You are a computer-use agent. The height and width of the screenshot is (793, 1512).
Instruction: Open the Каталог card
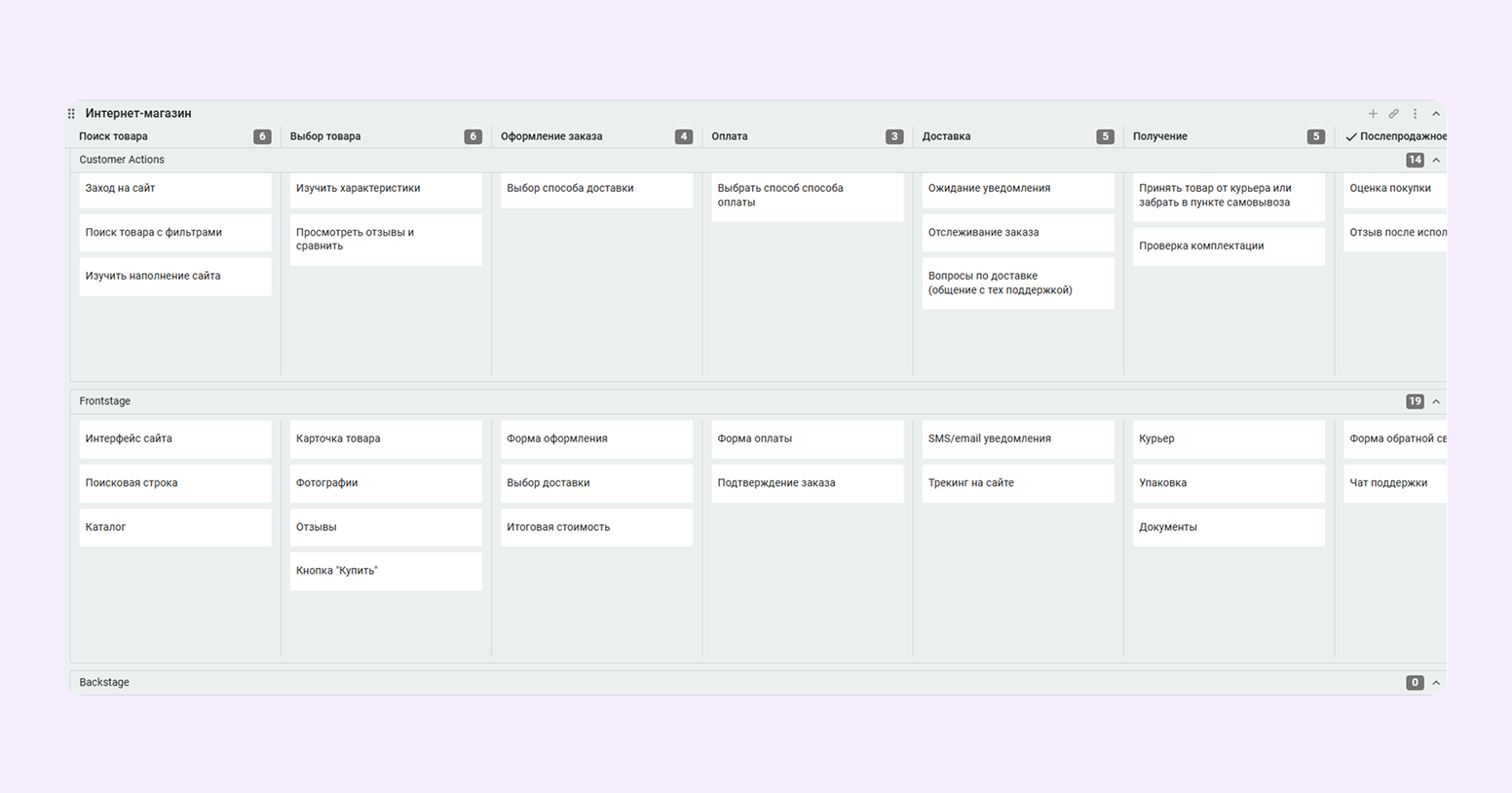175,527
